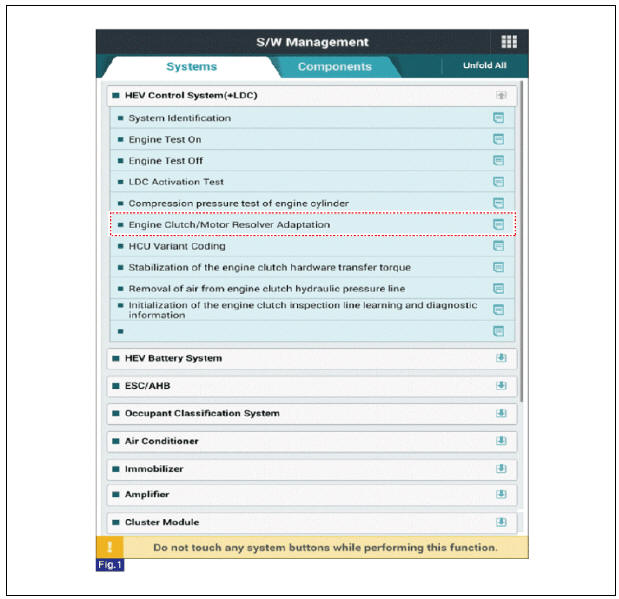Click the HEV Battery System title text
The image size is (619, 599).
point(173,358)
